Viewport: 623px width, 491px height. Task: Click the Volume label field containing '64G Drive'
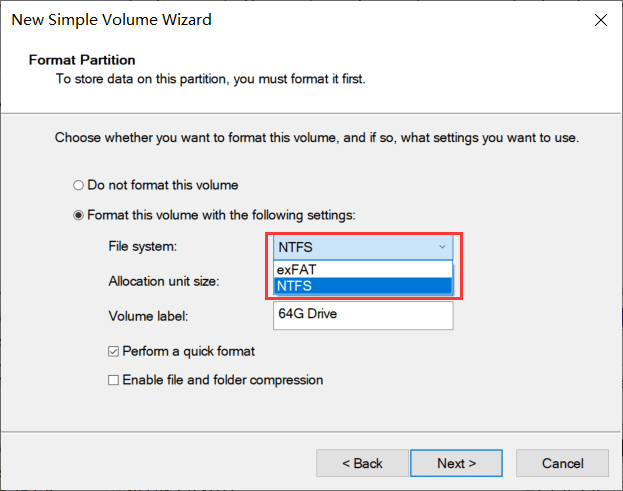pyautogui.click(x=363, y=316)
